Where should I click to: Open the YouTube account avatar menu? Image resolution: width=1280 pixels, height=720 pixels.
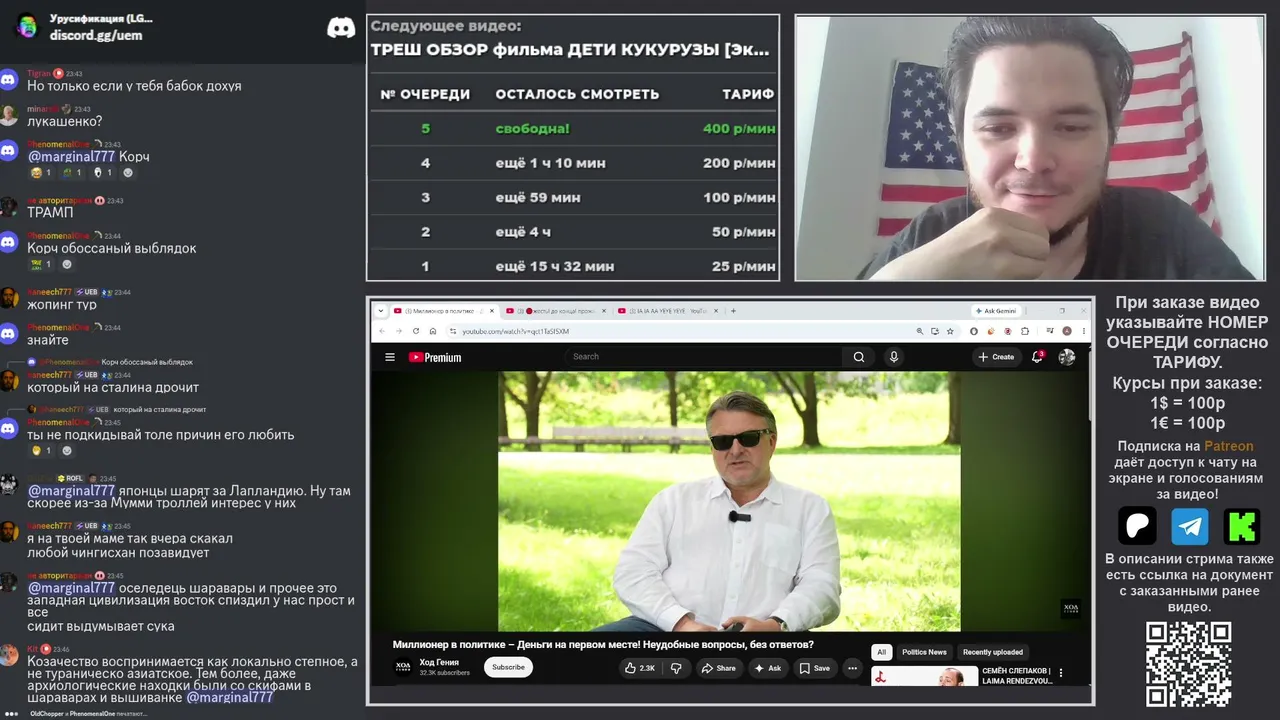pos(1067,357)
